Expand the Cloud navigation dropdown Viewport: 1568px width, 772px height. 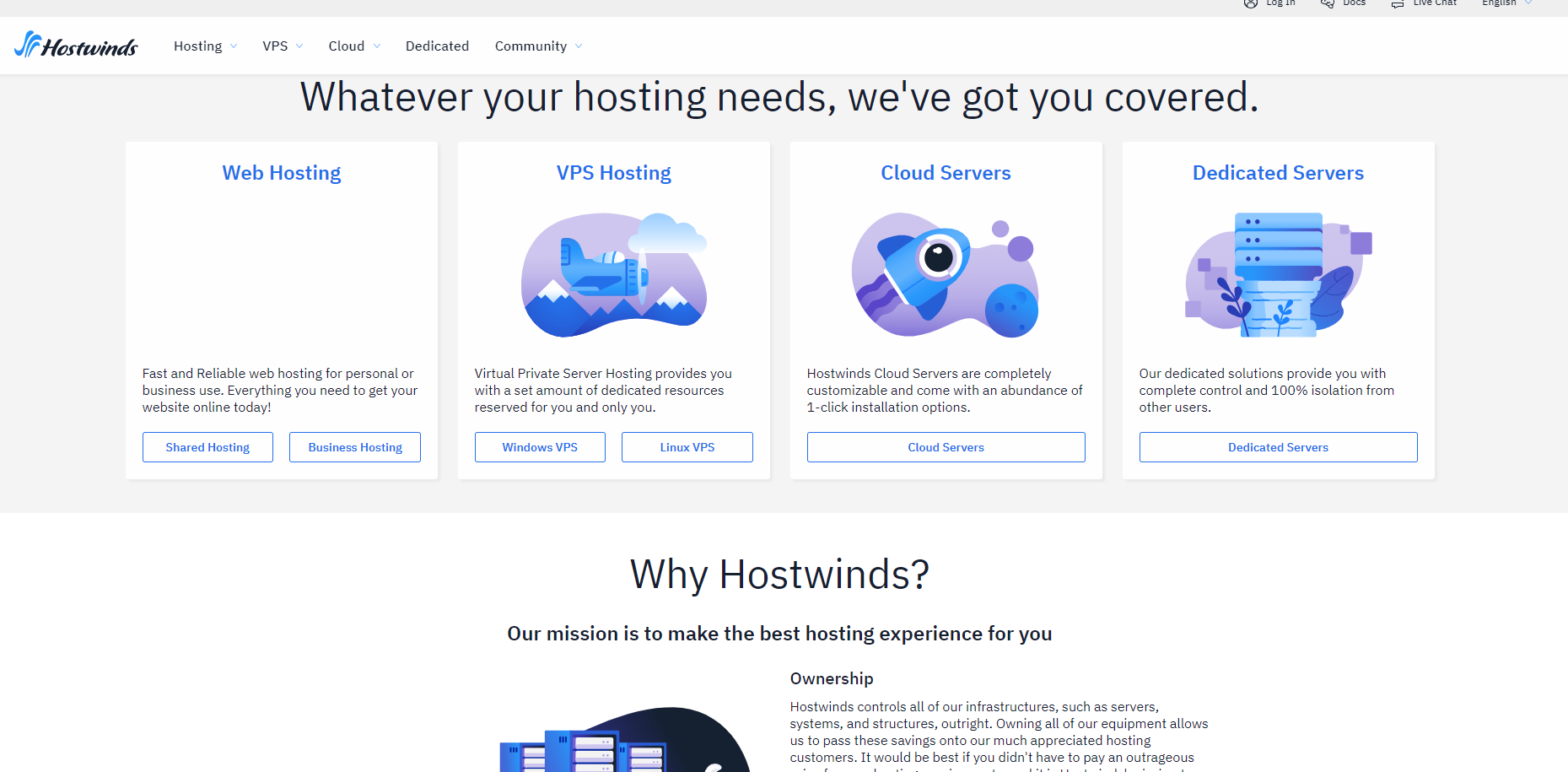pyautogui.click(x=353, y=46)
